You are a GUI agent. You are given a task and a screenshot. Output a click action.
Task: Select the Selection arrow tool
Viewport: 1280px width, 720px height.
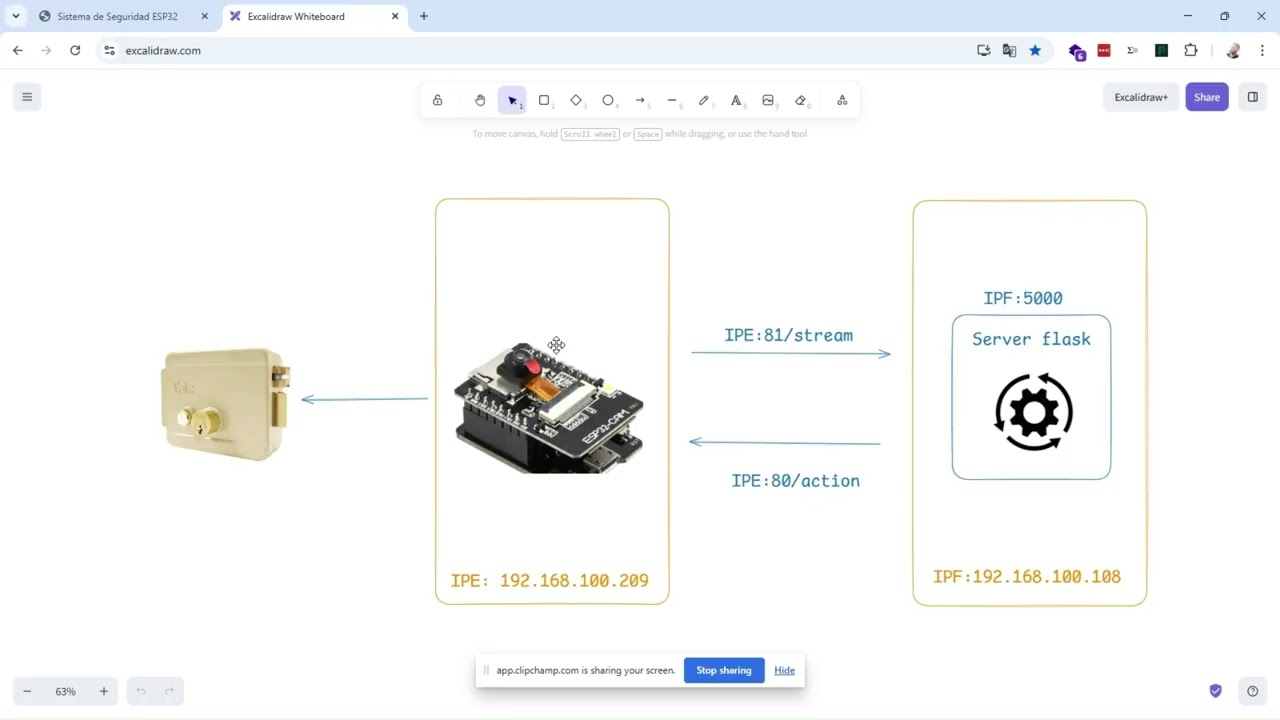pos(512,100)
